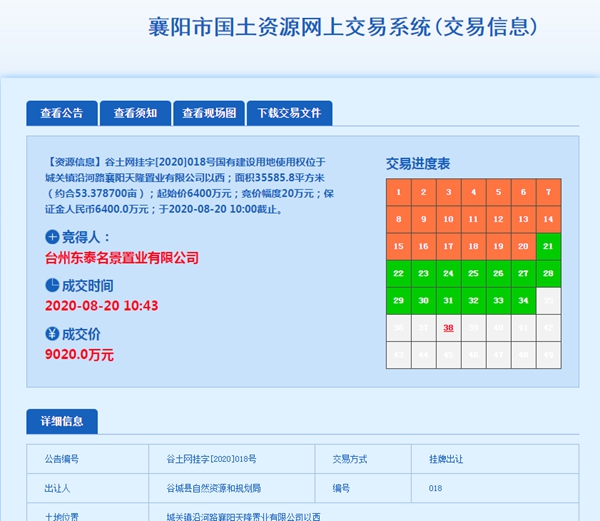Click orange round 18 cell

pyautogui.click(x=474, y=246)
